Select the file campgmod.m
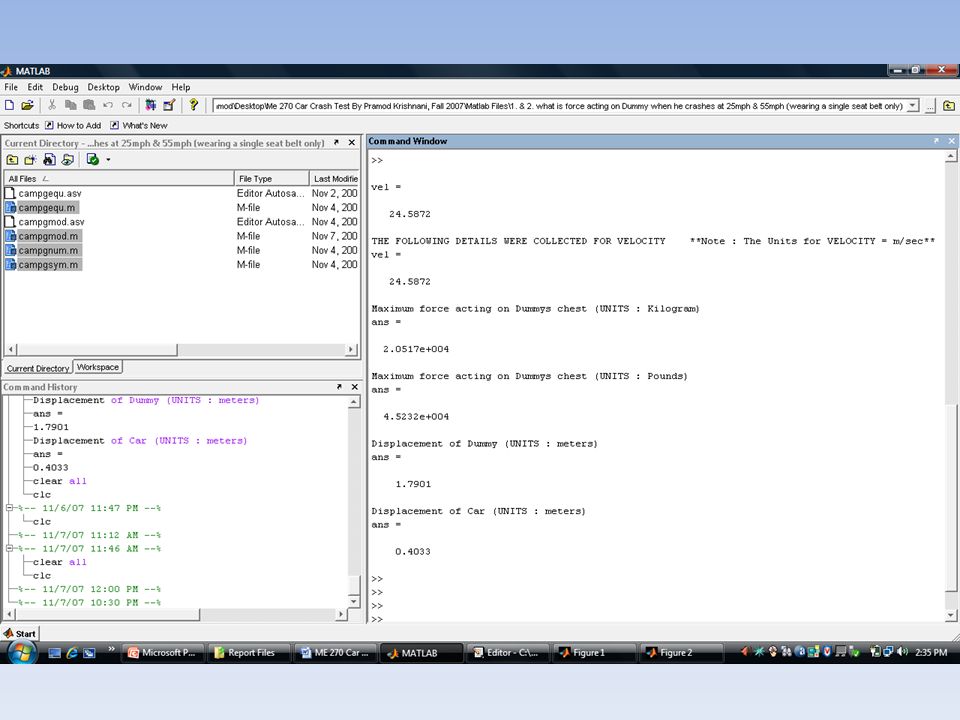The height and width of the screenshot is (720, 960). 48,236
